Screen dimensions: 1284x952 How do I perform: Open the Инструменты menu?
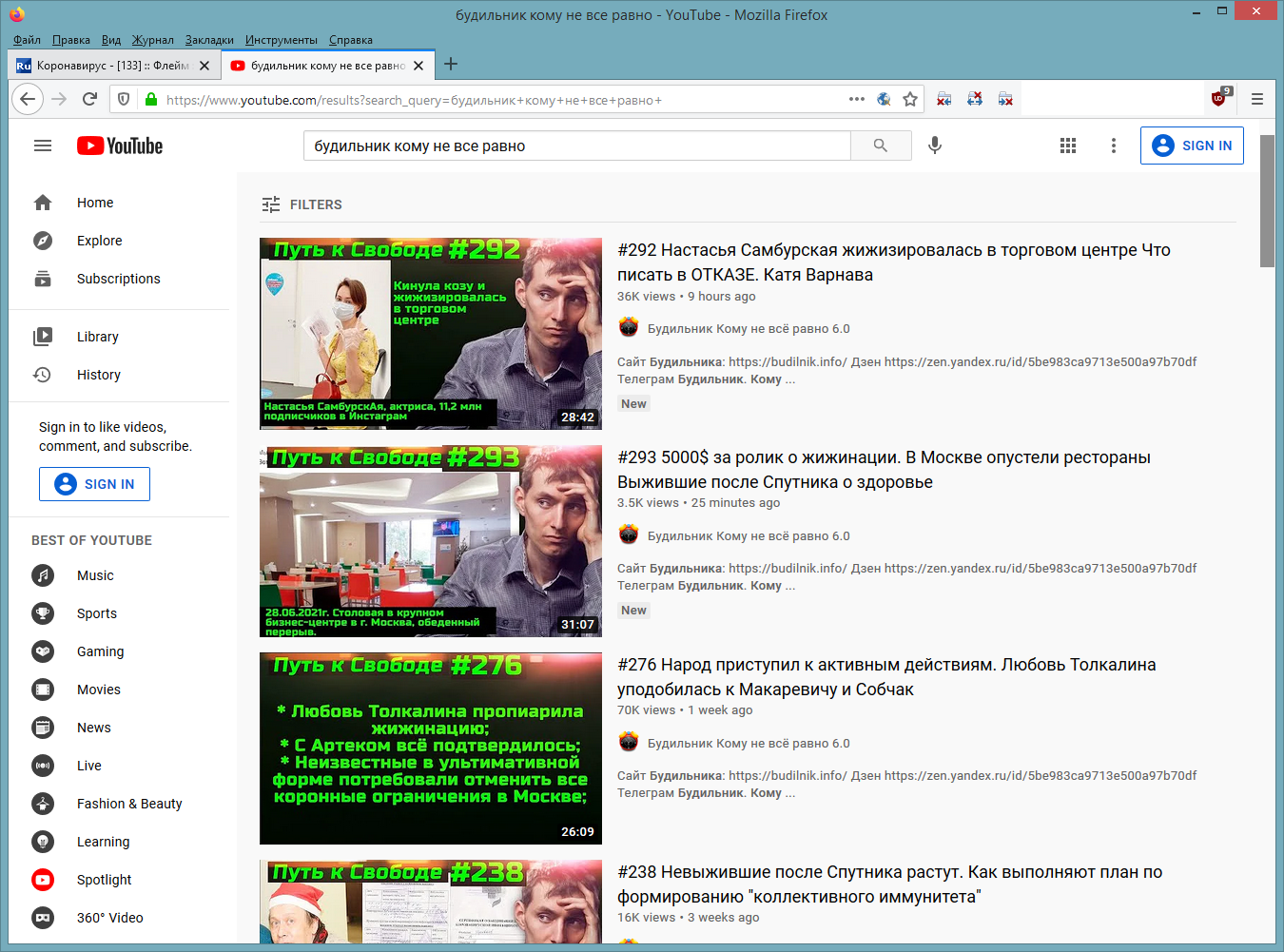(282, 40)
